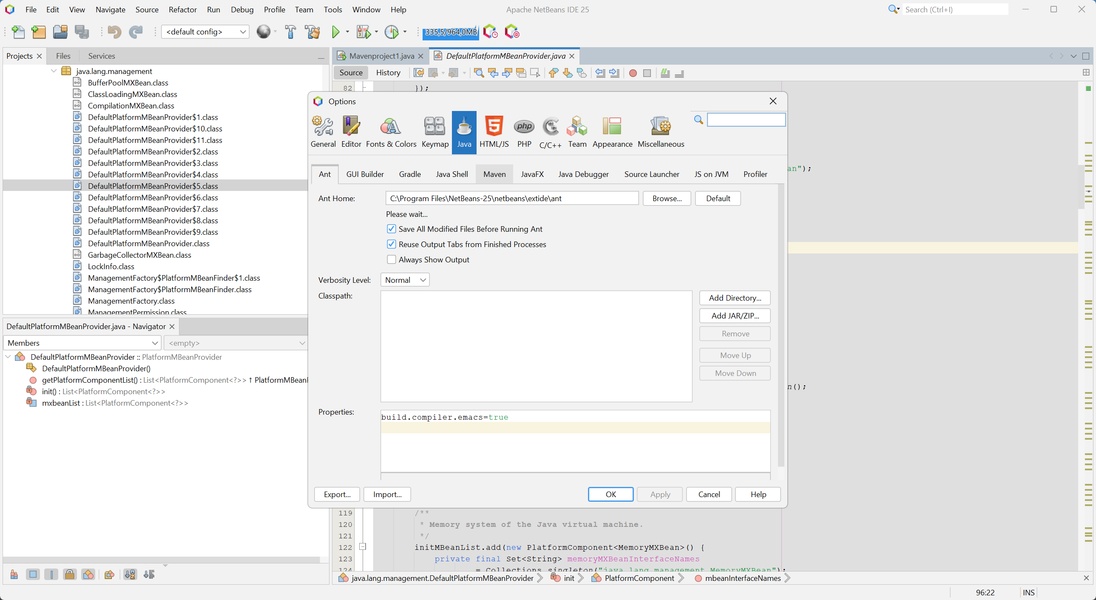The height and width of the screenshot is (600, 1096).
Task: Open the Verbosity Level dropdown
Action: click(406, 280)
